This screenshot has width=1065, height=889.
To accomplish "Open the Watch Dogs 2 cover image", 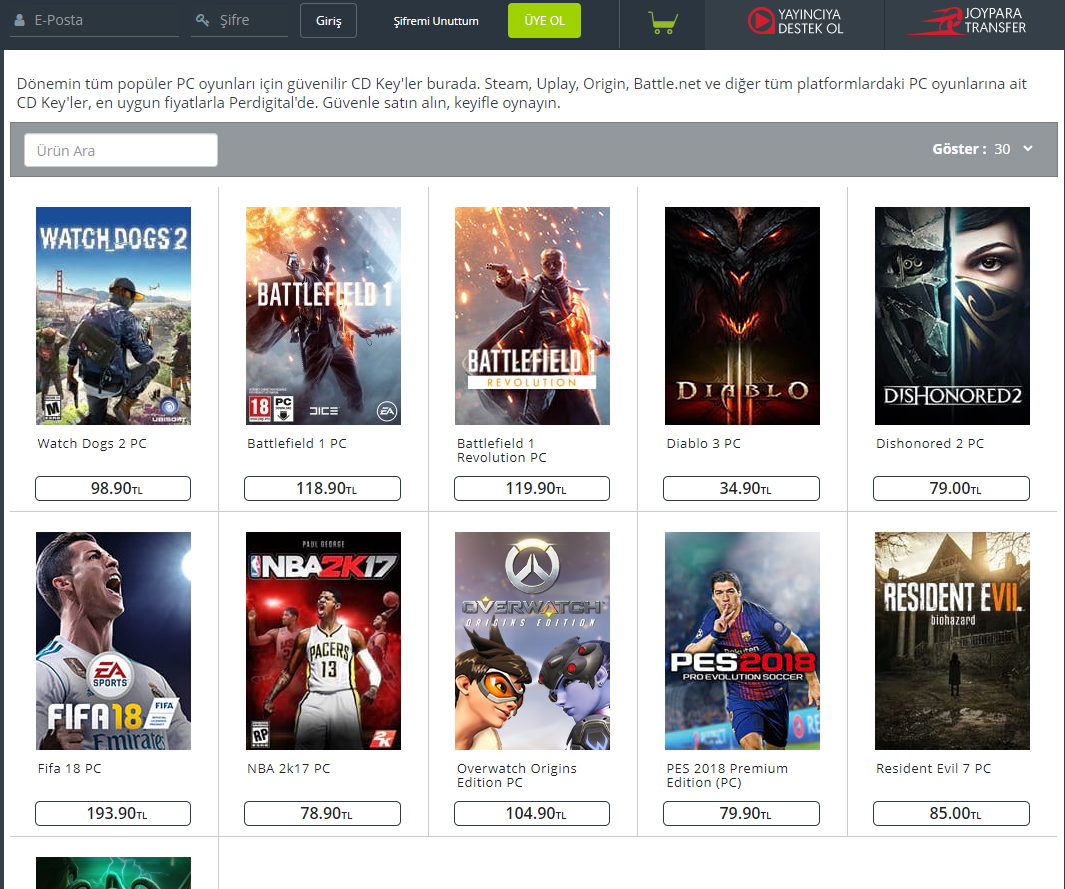I will (113, 316).
